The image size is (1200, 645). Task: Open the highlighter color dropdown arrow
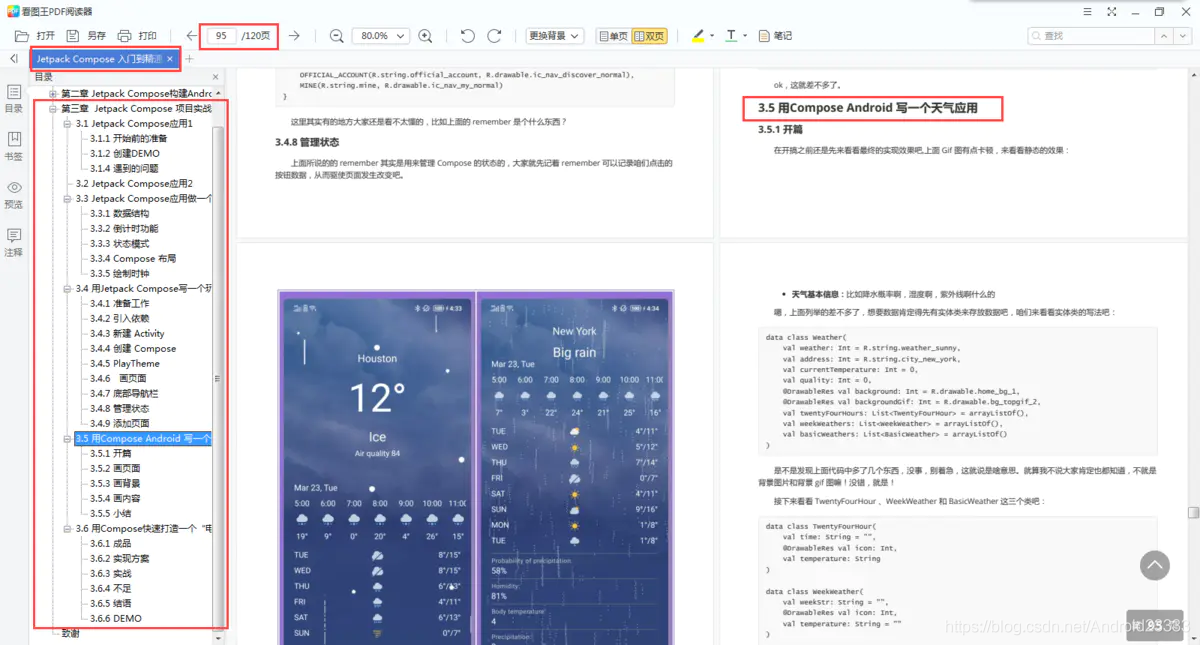712,36
